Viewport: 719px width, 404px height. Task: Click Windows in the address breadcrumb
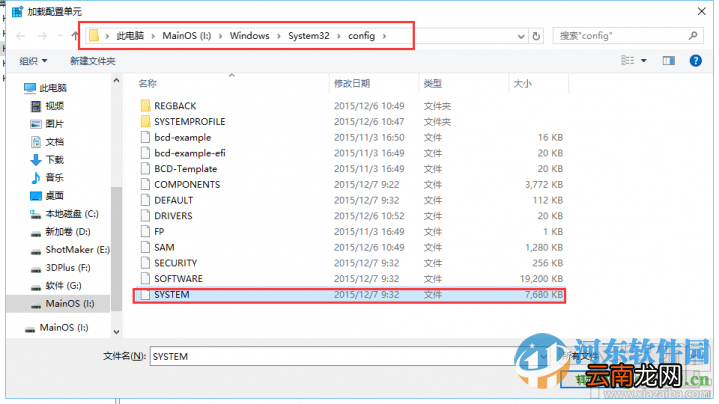tap(249, 36)
